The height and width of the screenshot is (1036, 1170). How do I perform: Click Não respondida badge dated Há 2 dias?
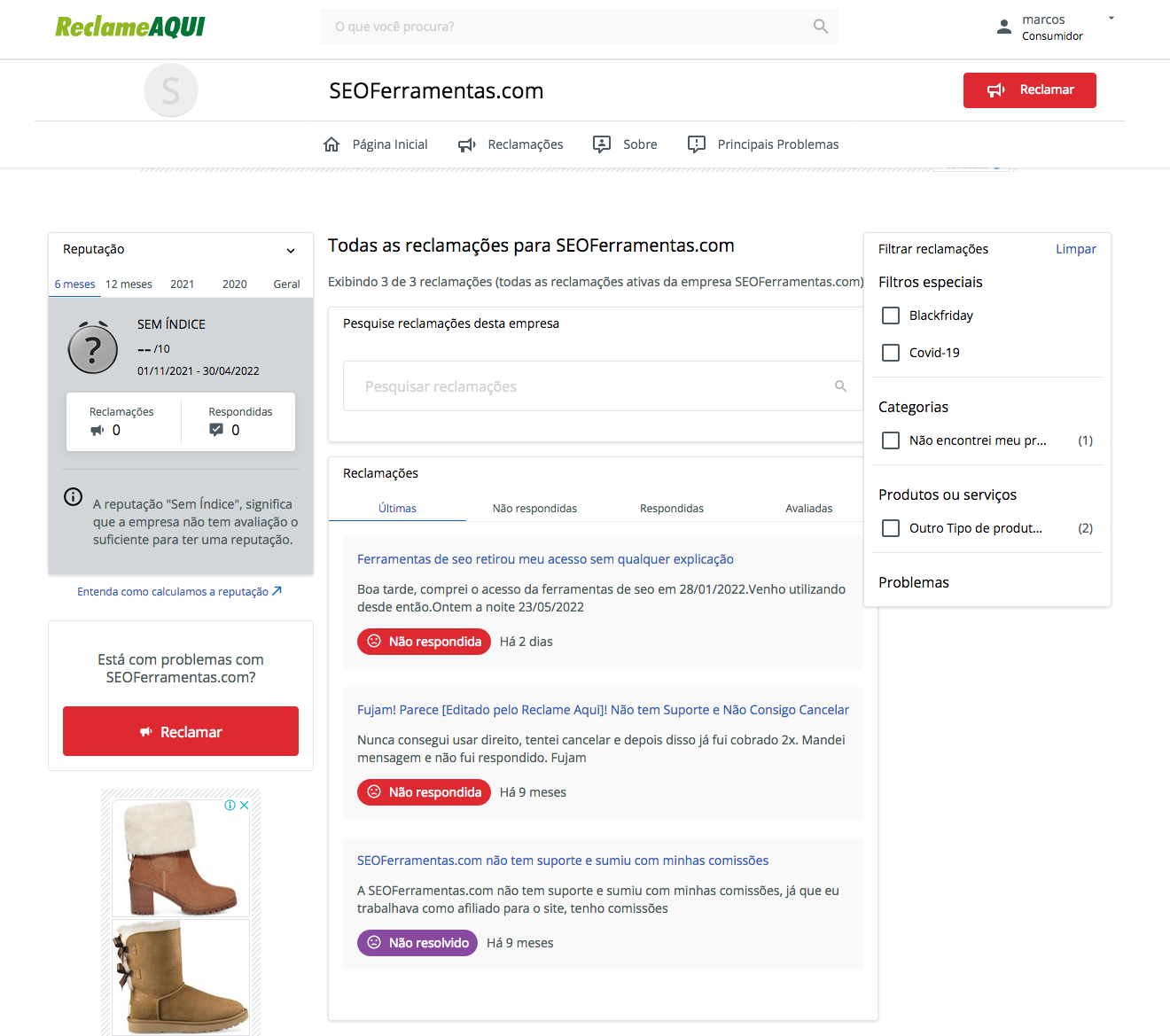[x=424, y=642]
